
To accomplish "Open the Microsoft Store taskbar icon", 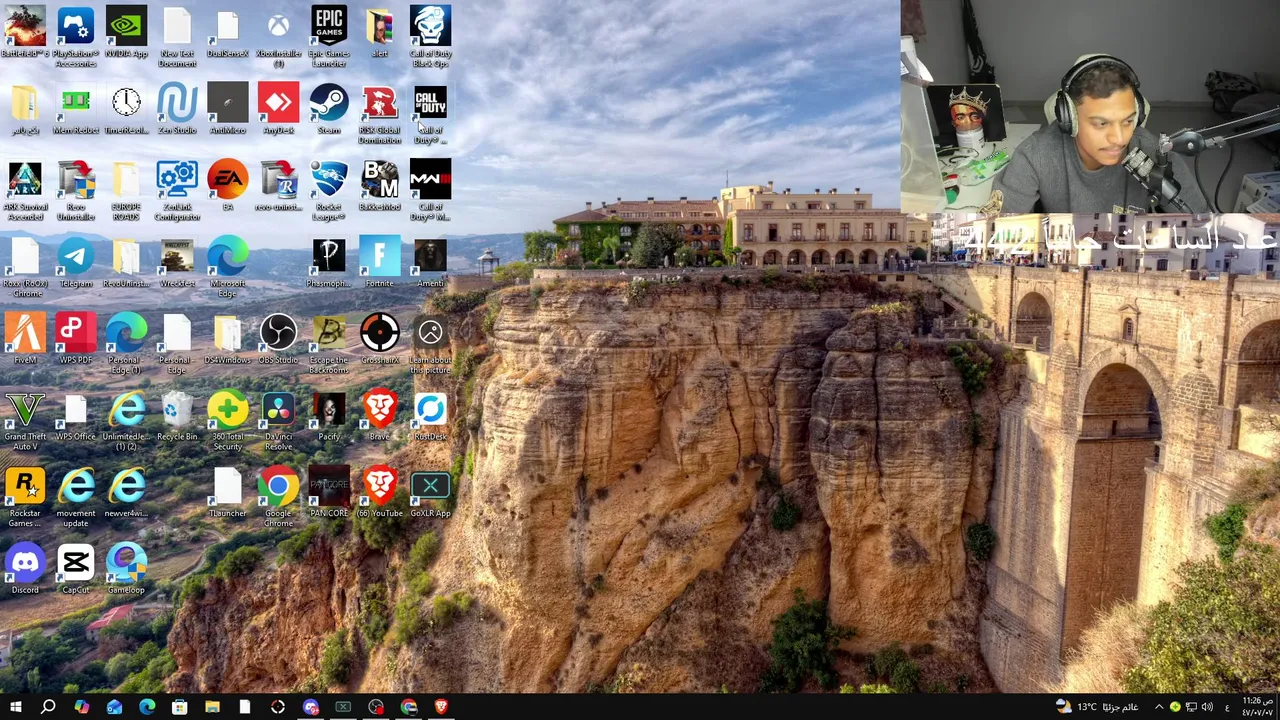I will [x=180, y=707].
